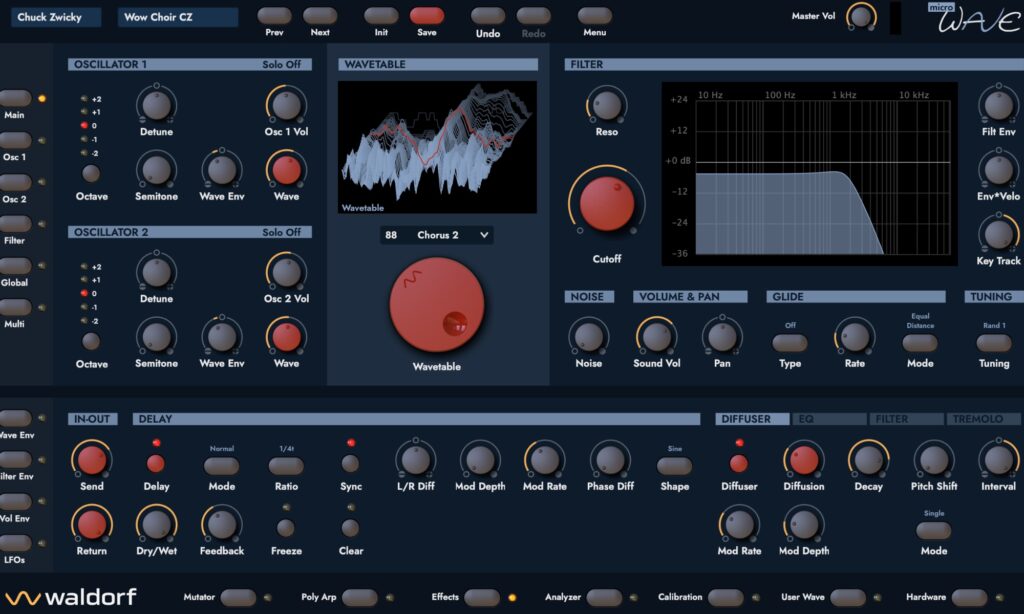Toggle the Diffuser enable button

click(739, 464)
